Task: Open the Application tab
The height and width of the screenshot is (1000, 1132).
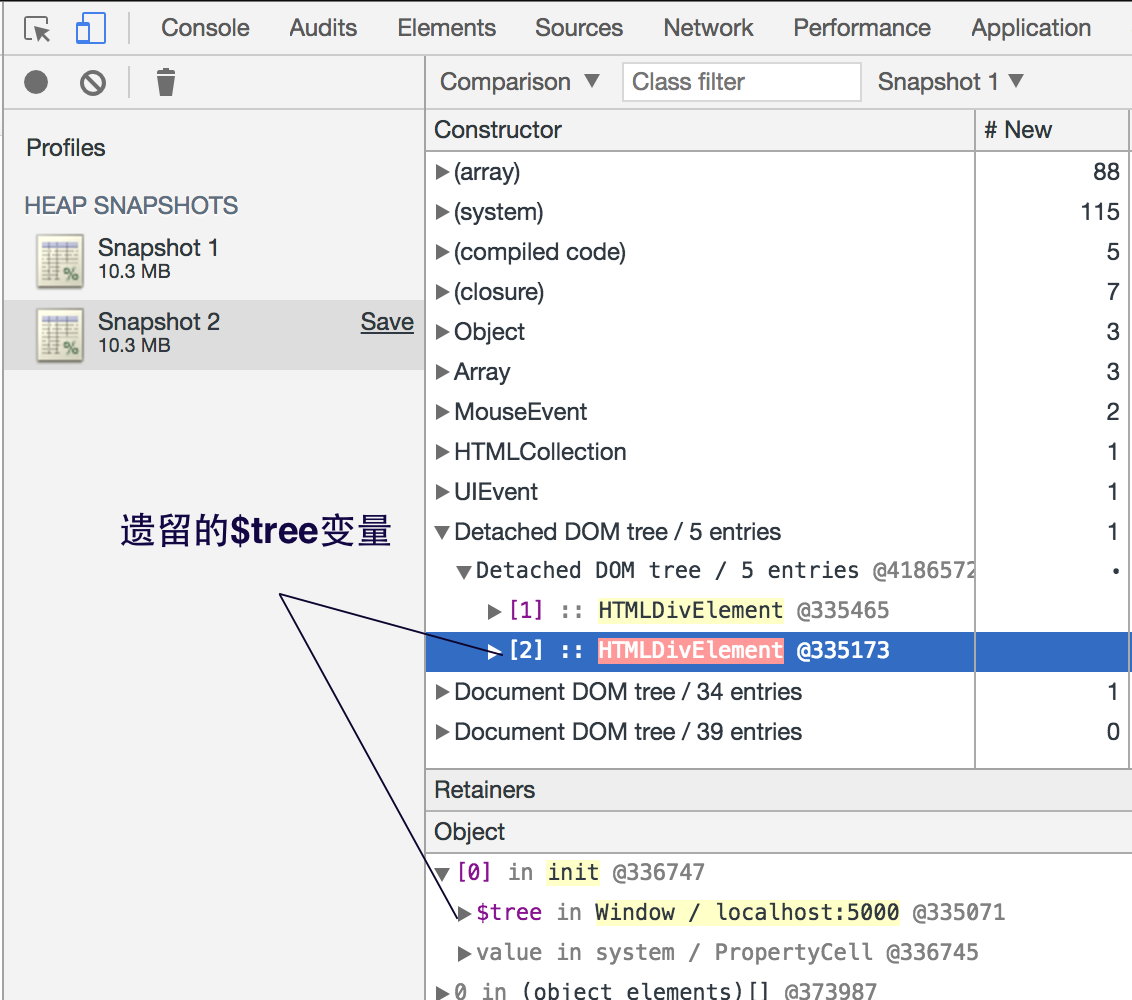Action: coord(1031,27)
